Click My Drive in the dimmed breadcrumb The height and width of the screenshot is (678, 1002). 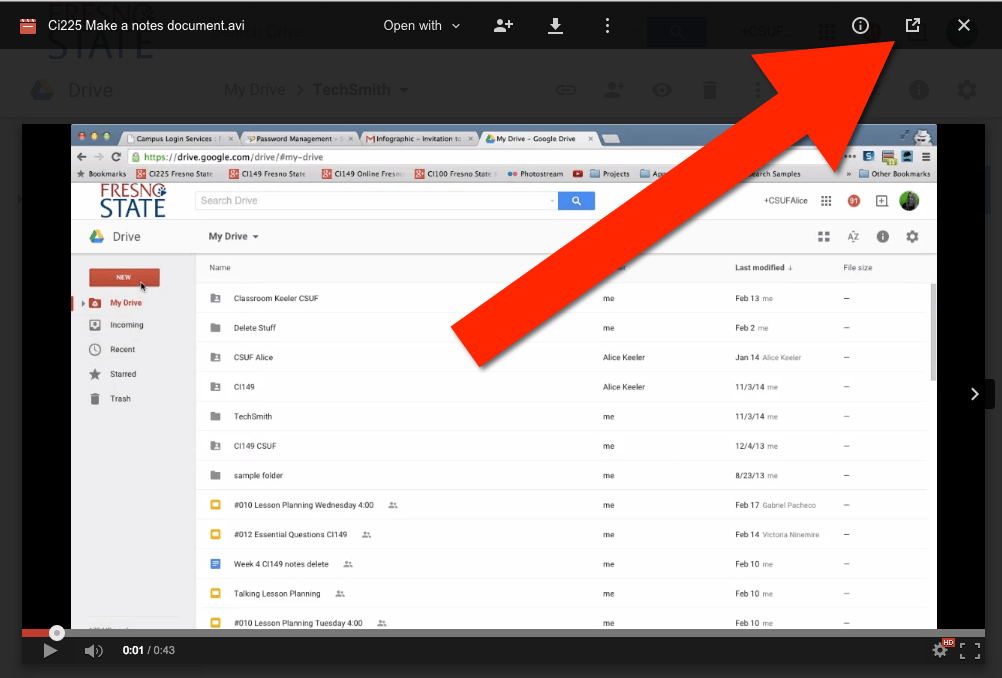click(x=254, y=90)
